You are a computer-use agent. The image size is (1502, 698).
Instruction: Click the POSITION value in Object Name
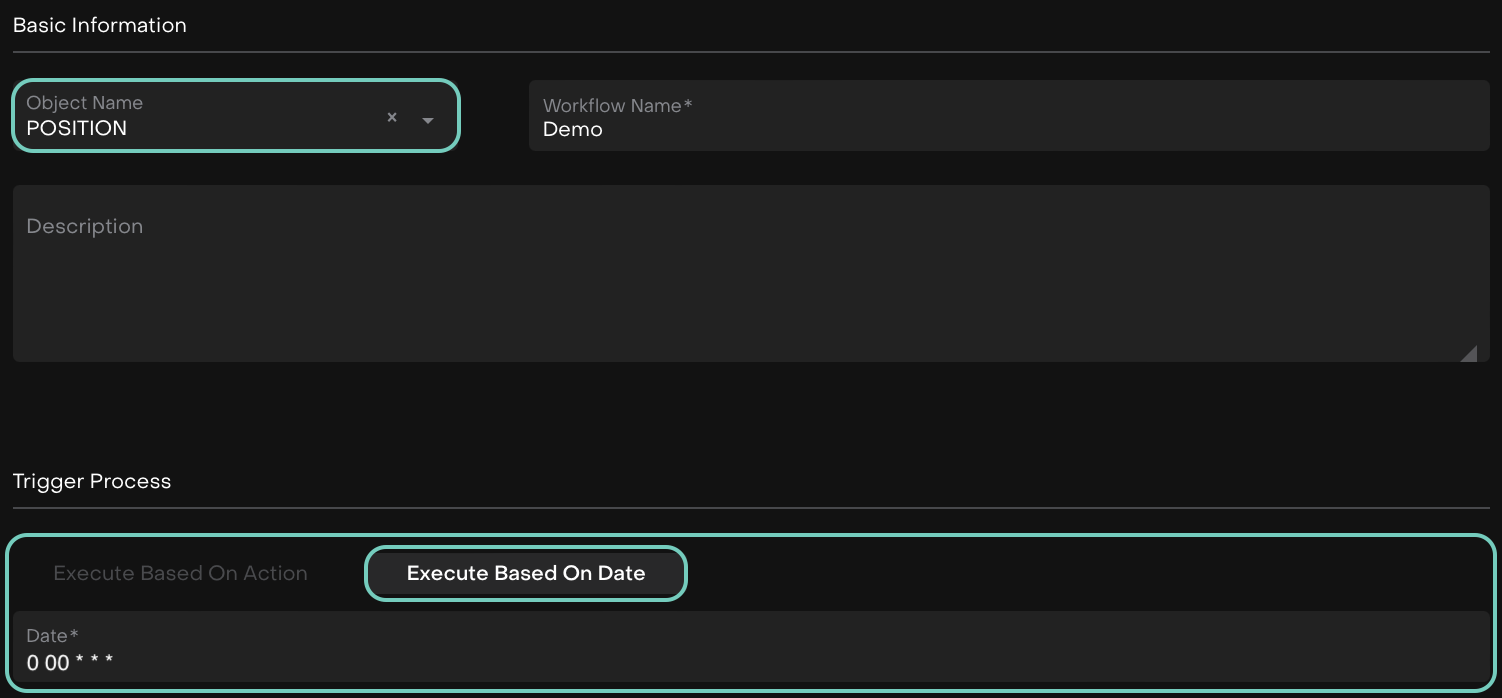pyautogui.click(x=77, y=128)
